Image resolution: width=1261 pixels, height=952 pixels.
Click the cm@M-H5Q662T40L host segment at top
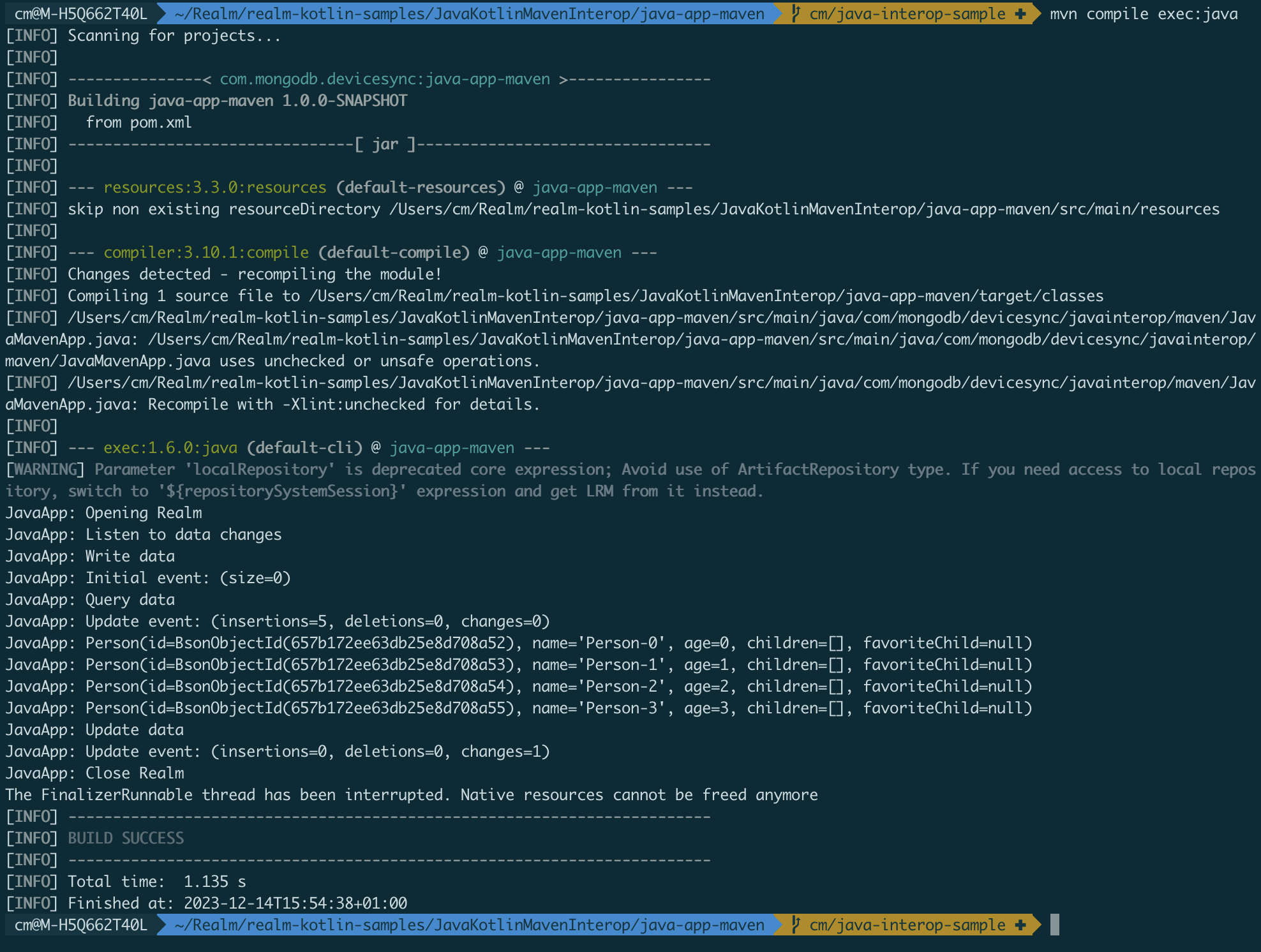80,14
